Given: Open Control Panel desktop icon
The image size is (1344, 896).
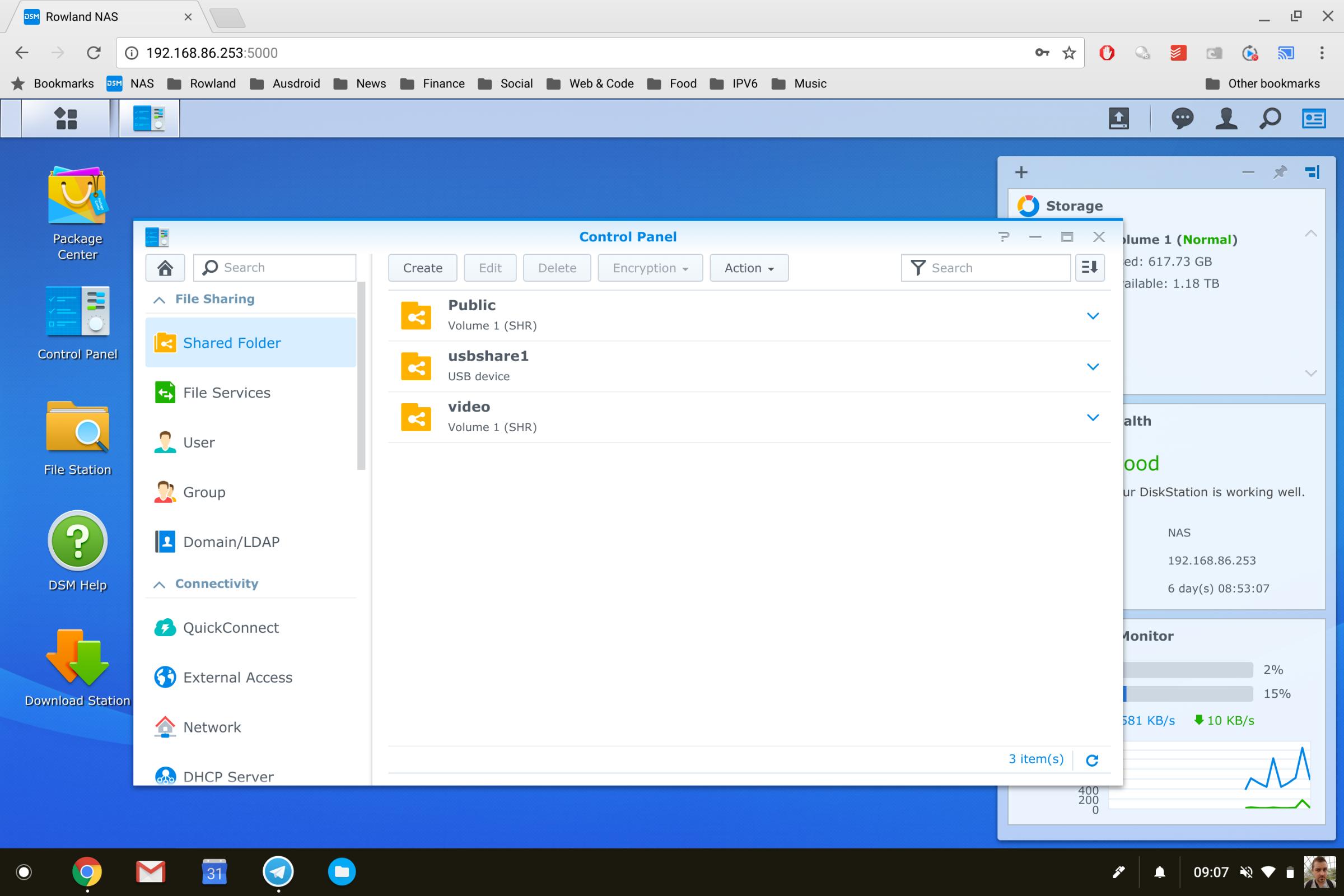Looking at the screenshot, I should [x=77, y=323].
